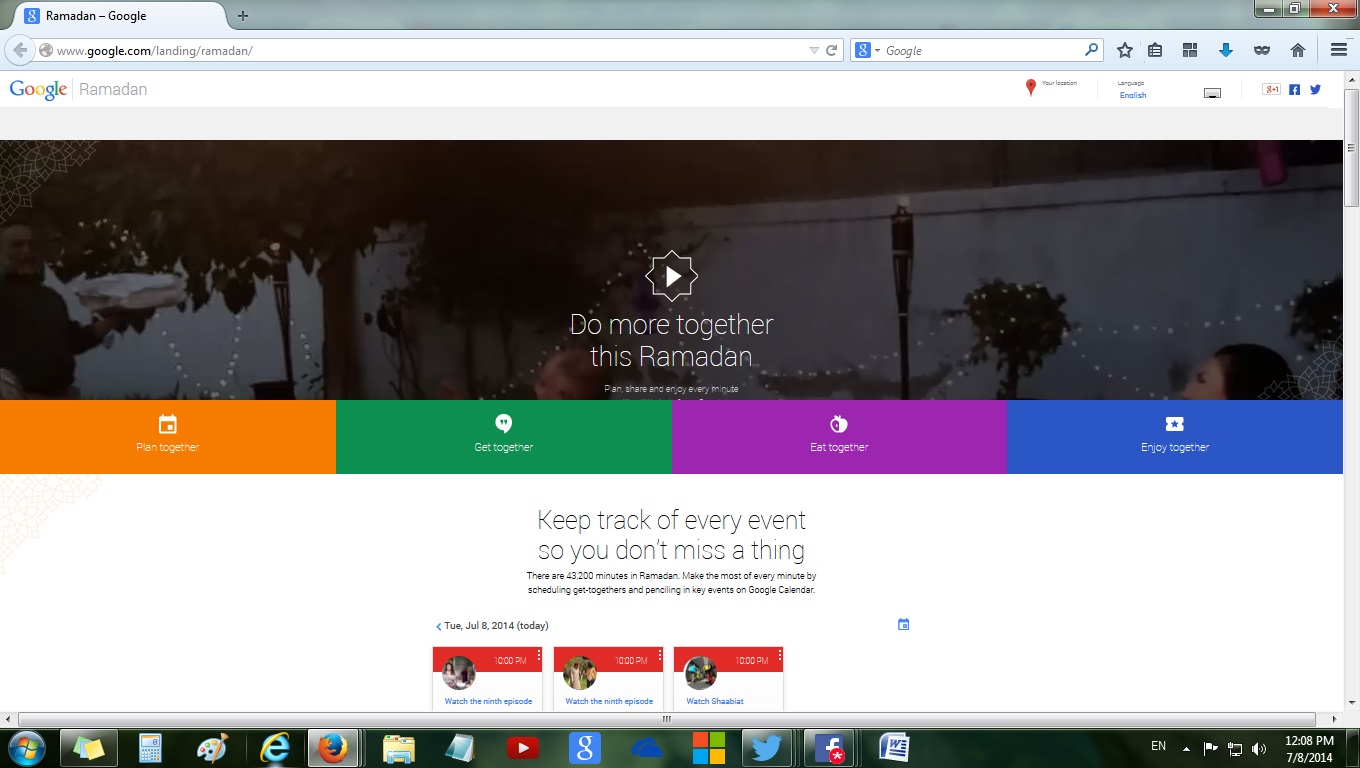Click the Watch Shaabiat card's round thumbnail
The height and width of the screenshot is (768, 1360).
(x=700, y=672)
